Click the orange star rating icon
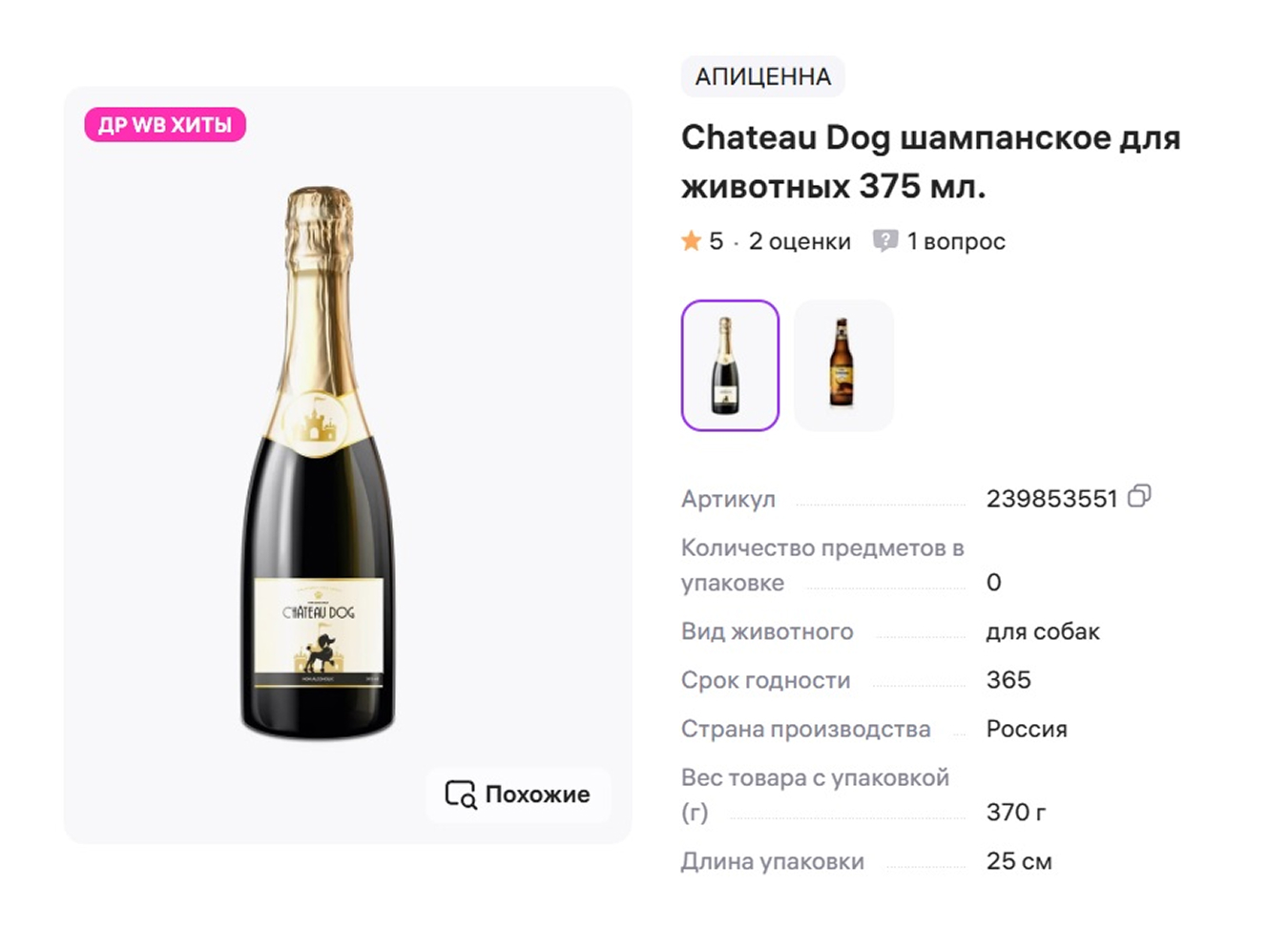 click(692, 241)
